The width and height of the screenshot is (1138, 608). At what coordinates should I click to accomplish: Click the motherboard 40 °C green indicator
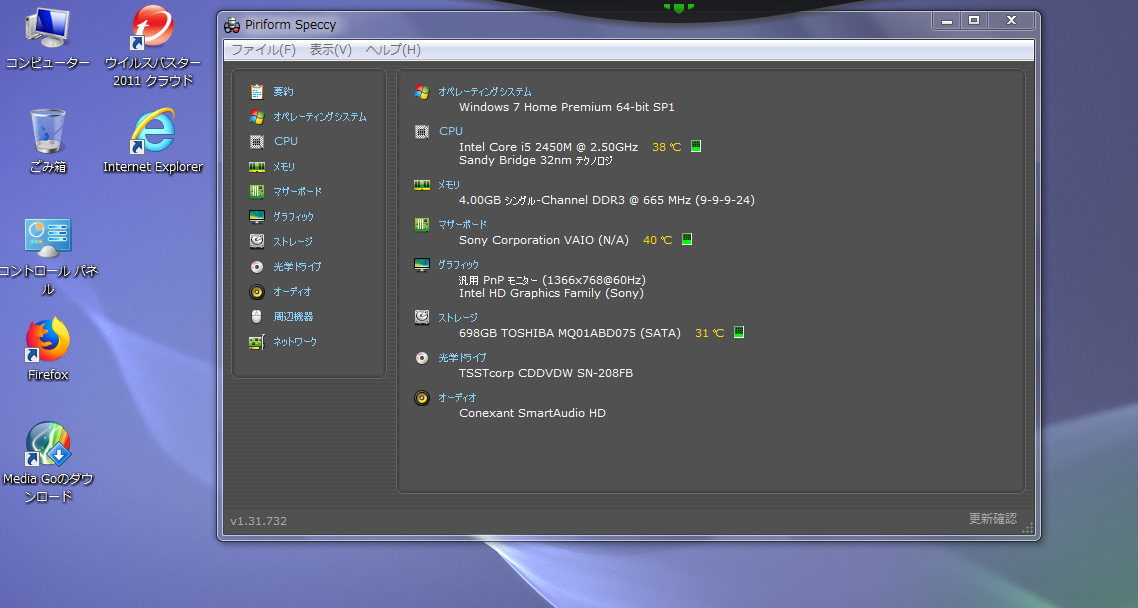[687, 239]
